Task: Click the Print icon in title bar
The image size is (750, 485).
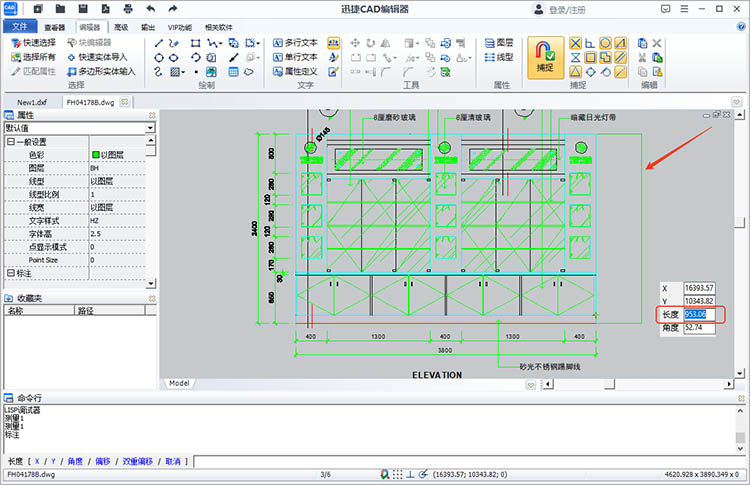Action: (x=128, y=9)
